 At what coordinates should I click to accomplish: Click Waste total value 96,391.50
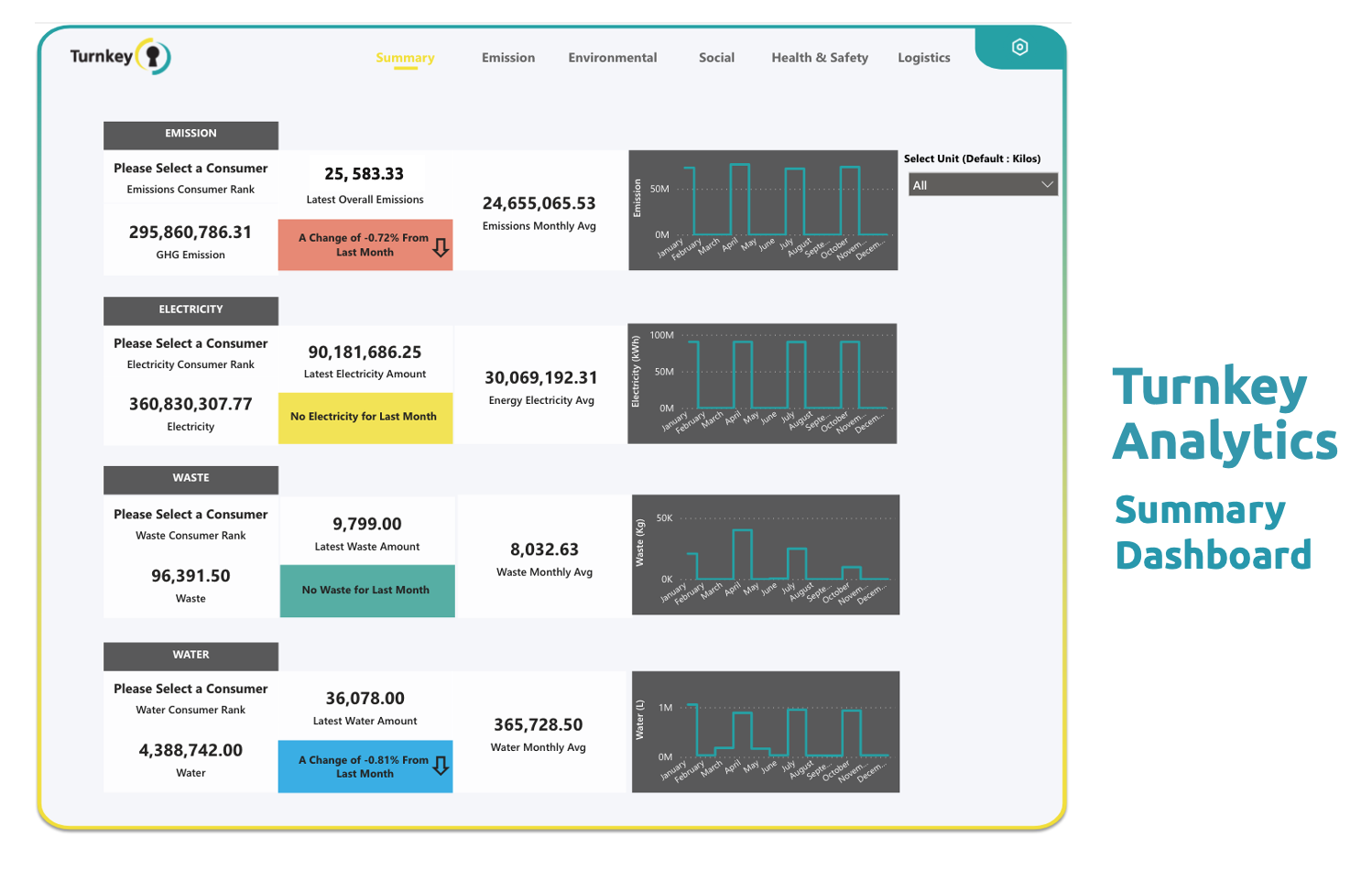191,576
